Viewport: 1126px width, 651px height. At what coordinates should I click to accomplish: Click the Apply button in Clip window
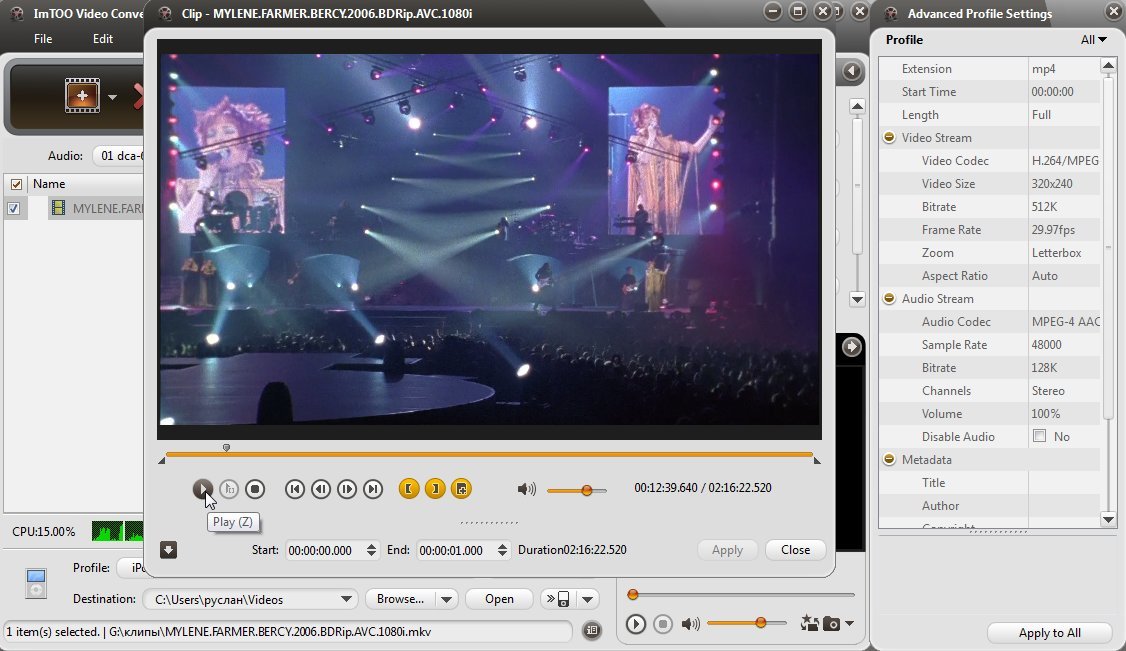(727, 550)
